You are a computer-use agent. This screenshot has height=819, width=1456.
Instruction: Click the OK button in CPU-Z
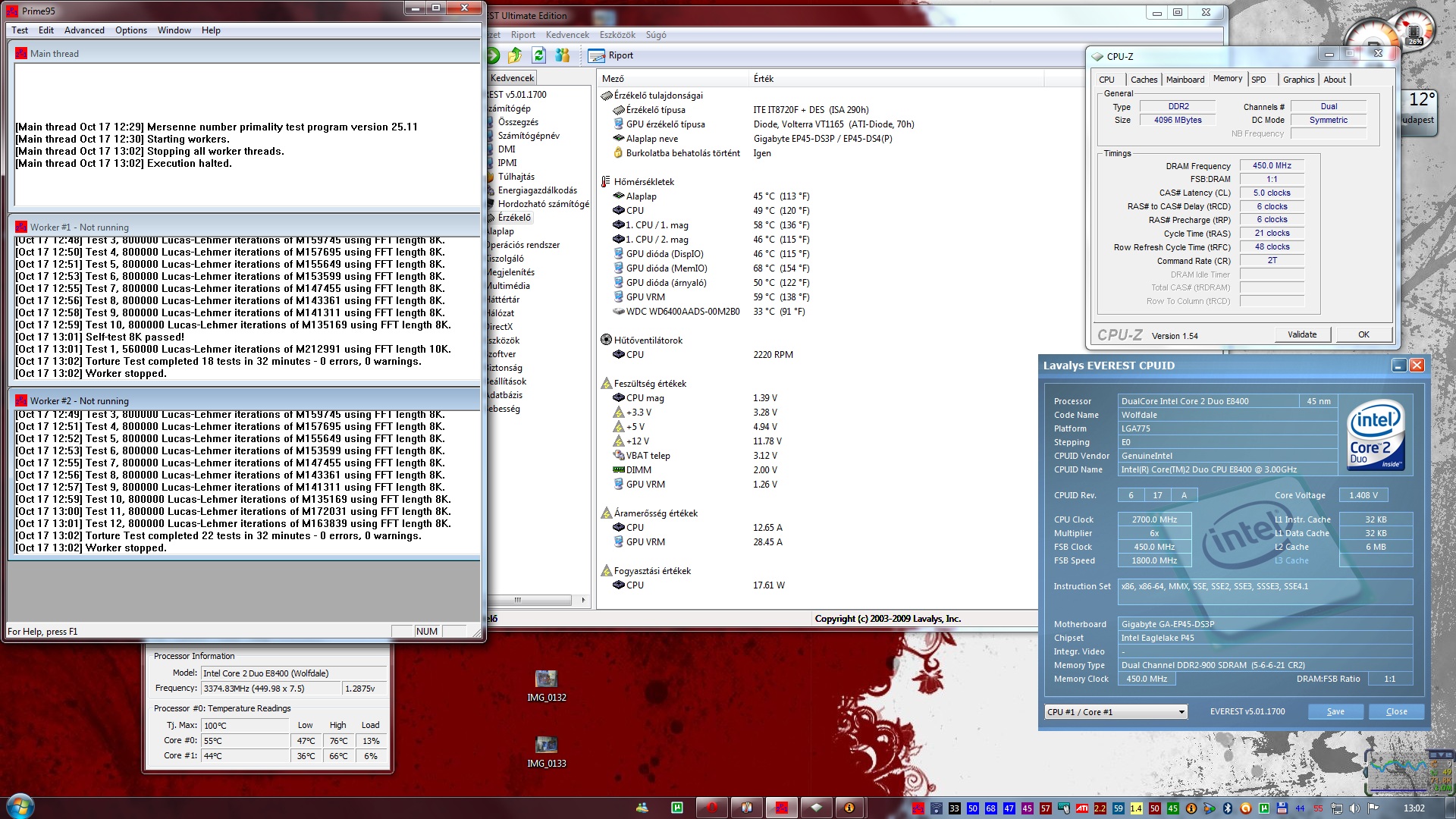pyautogui.click(x=1363, y=334)
